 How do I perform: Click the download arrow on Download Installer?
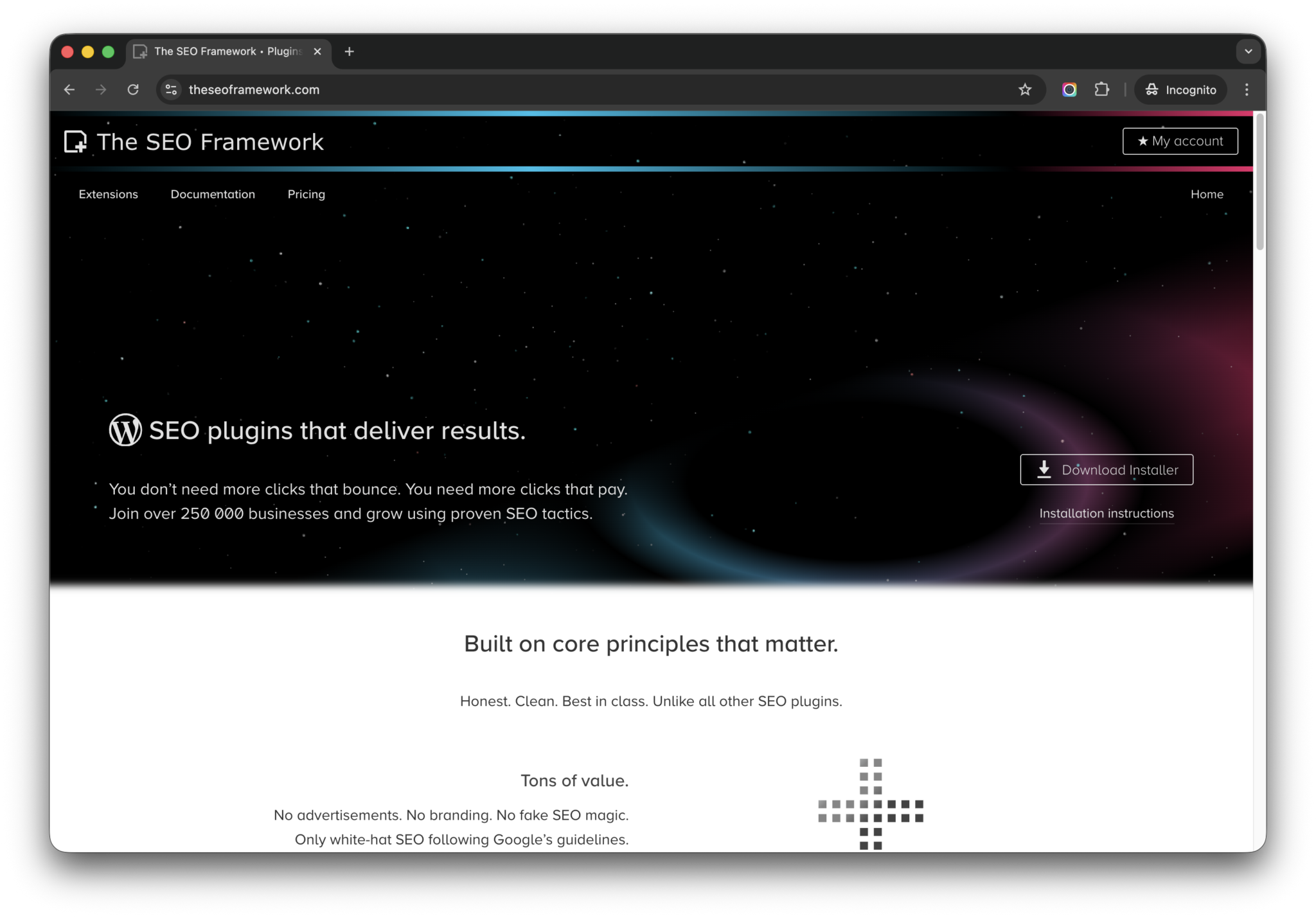1044,469
